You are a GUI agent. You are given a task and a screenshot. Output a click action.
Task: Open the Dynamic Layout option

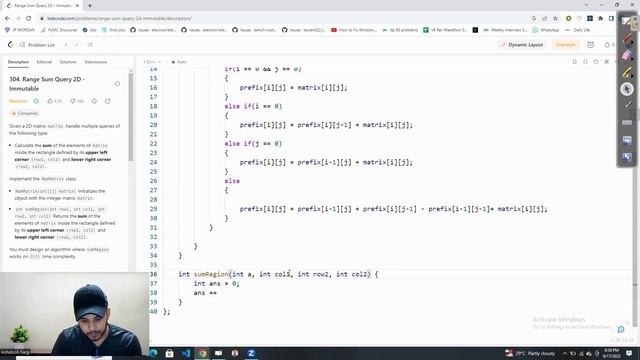point(522,44)
